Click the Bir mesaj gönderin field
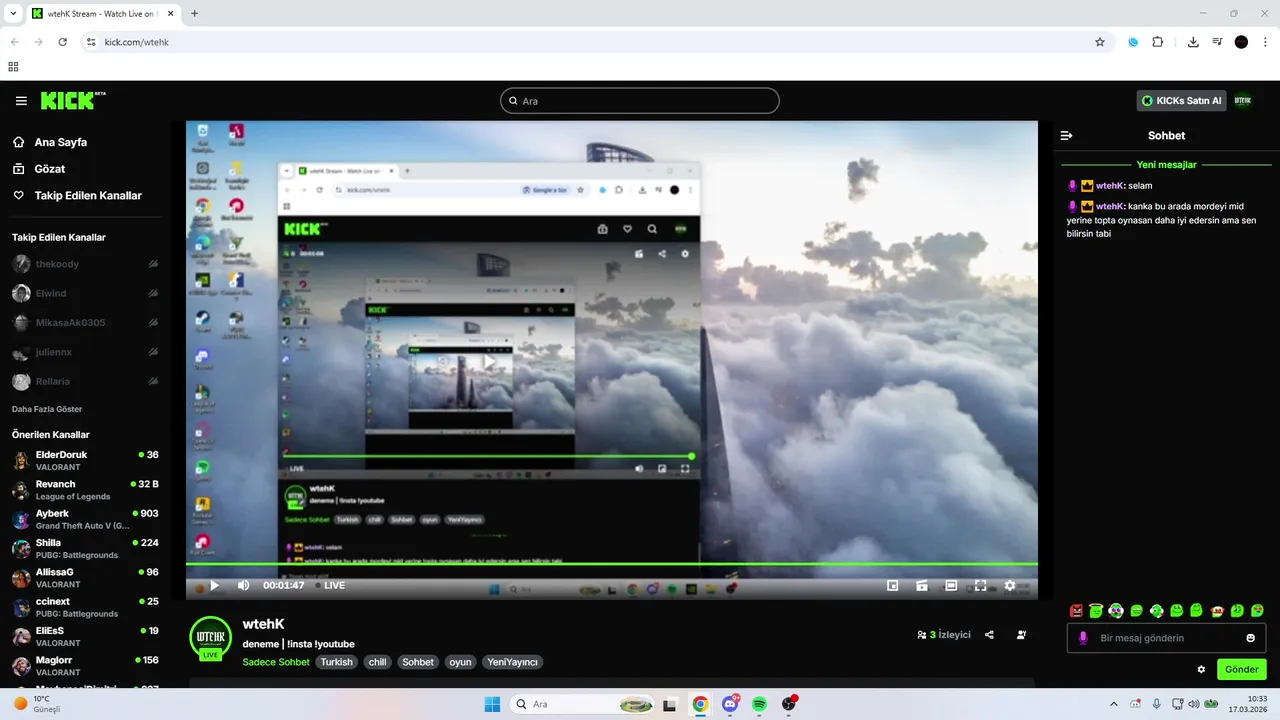This screenshot has width=1280, height=720. pyautogui.click(x=1166, y=638)
